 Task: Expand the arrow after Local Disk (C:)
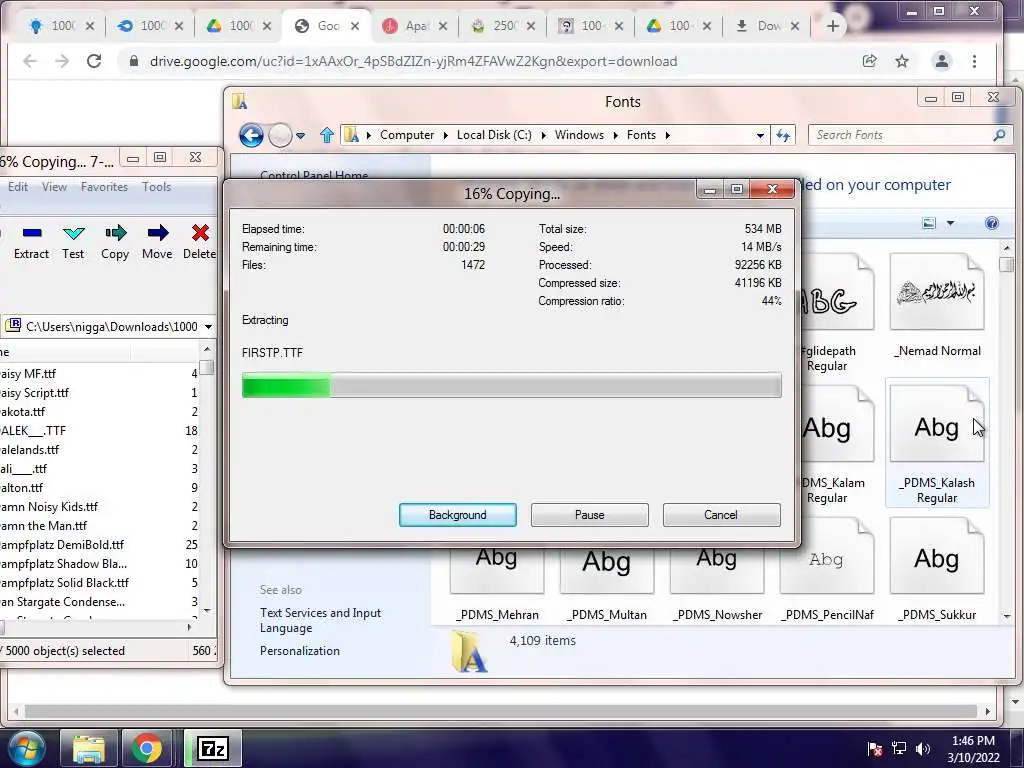pyautogui.click(x=543, y=135)
